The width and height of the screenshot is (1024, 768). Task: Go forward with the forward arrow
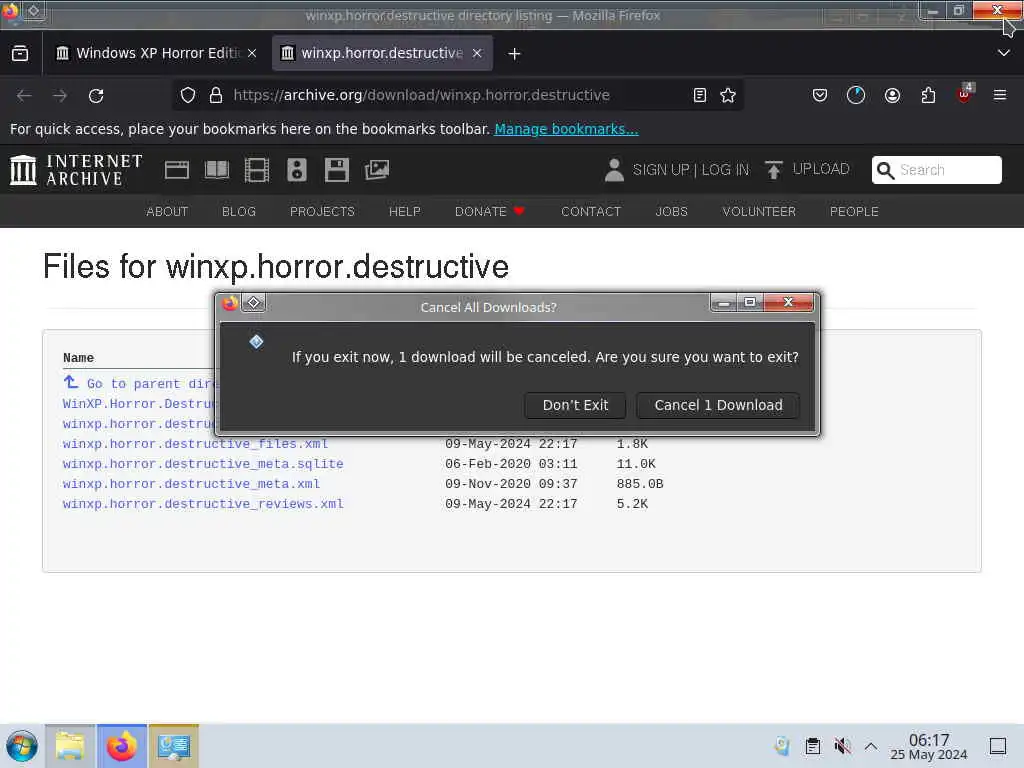60,95
